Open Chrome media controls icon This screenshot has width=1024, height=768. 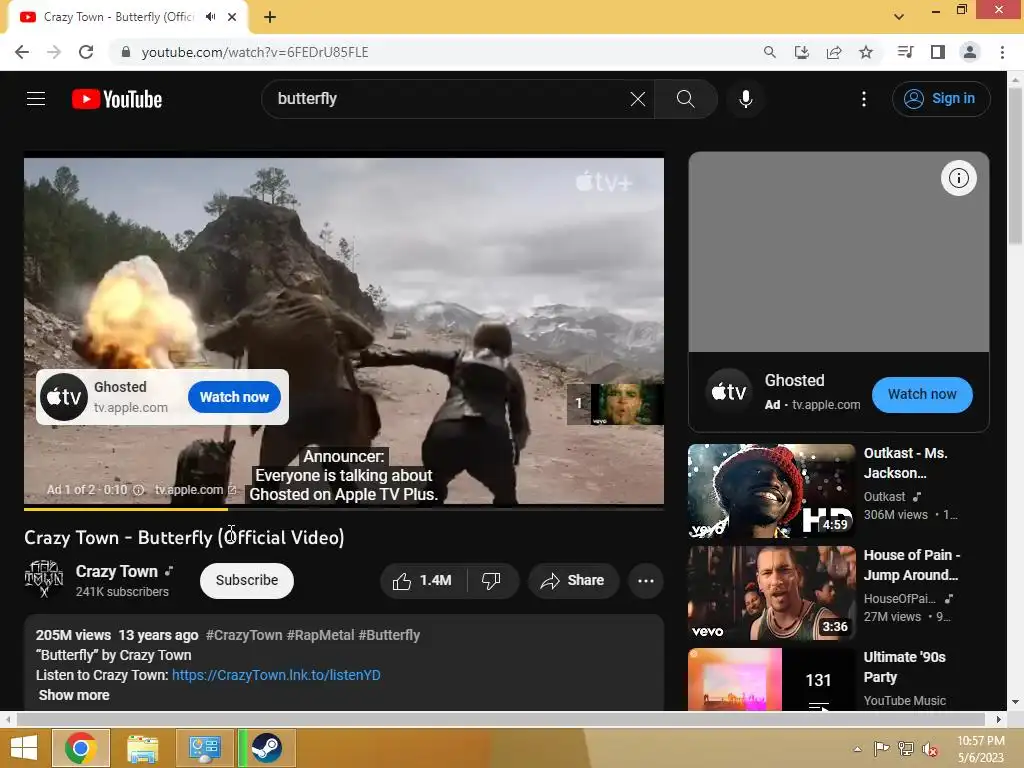click(905, 52)
